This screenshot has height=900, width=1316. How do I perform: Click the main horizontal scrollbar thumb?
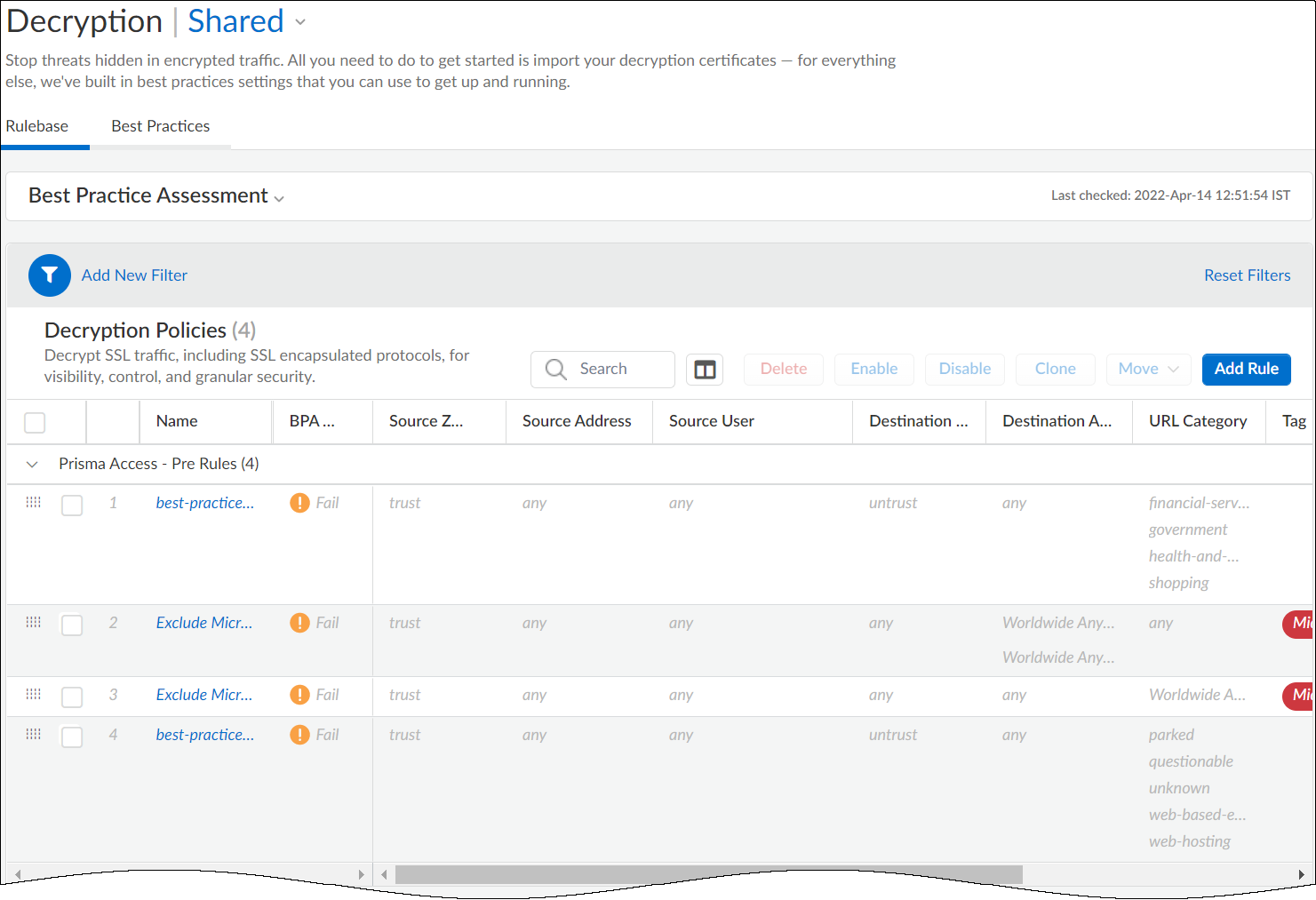pos(709,874)
